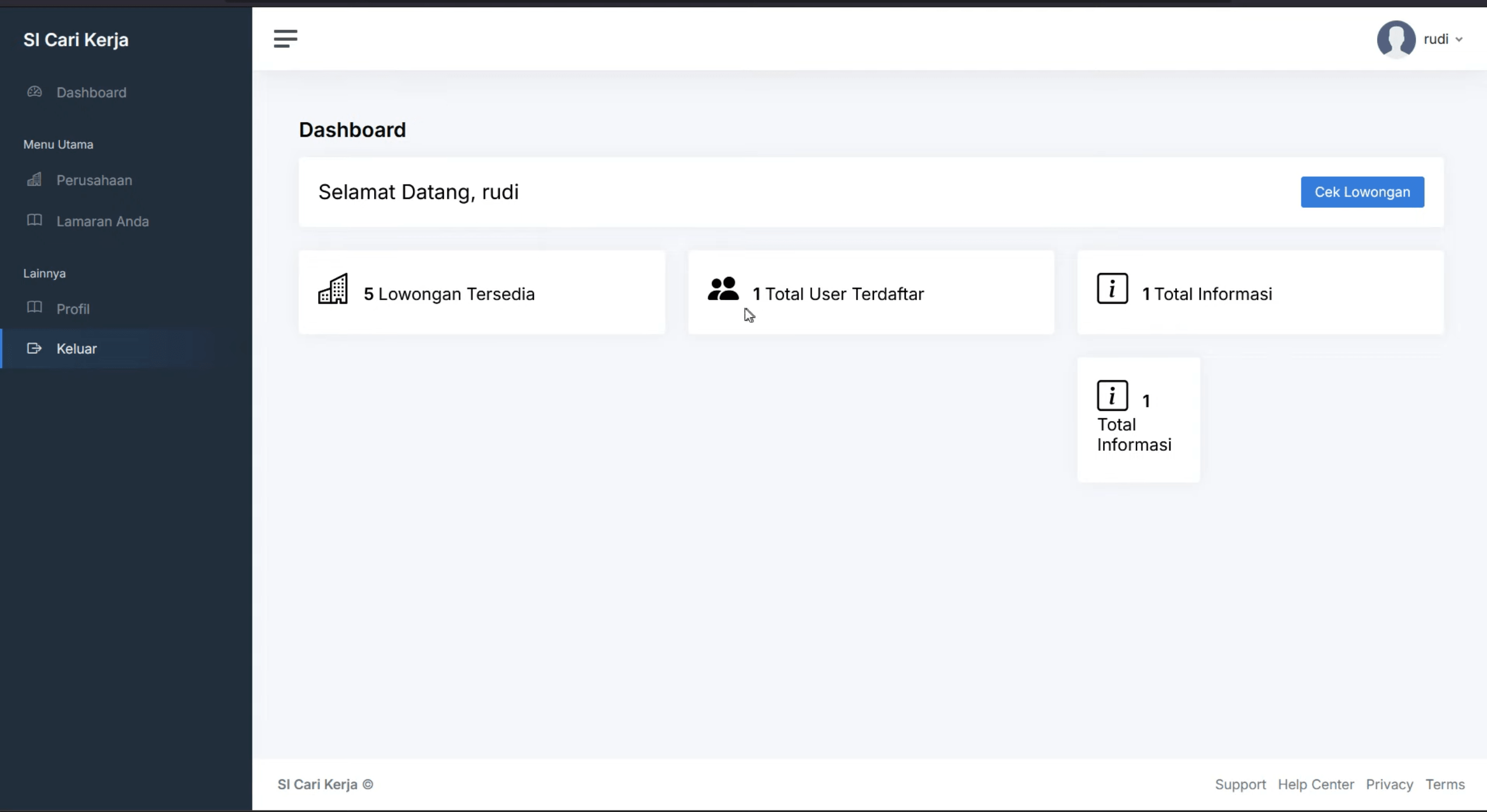Click the Profil book icon in sidebar
The width and height of the screenshot is (1487, 812).
[34, 307]
